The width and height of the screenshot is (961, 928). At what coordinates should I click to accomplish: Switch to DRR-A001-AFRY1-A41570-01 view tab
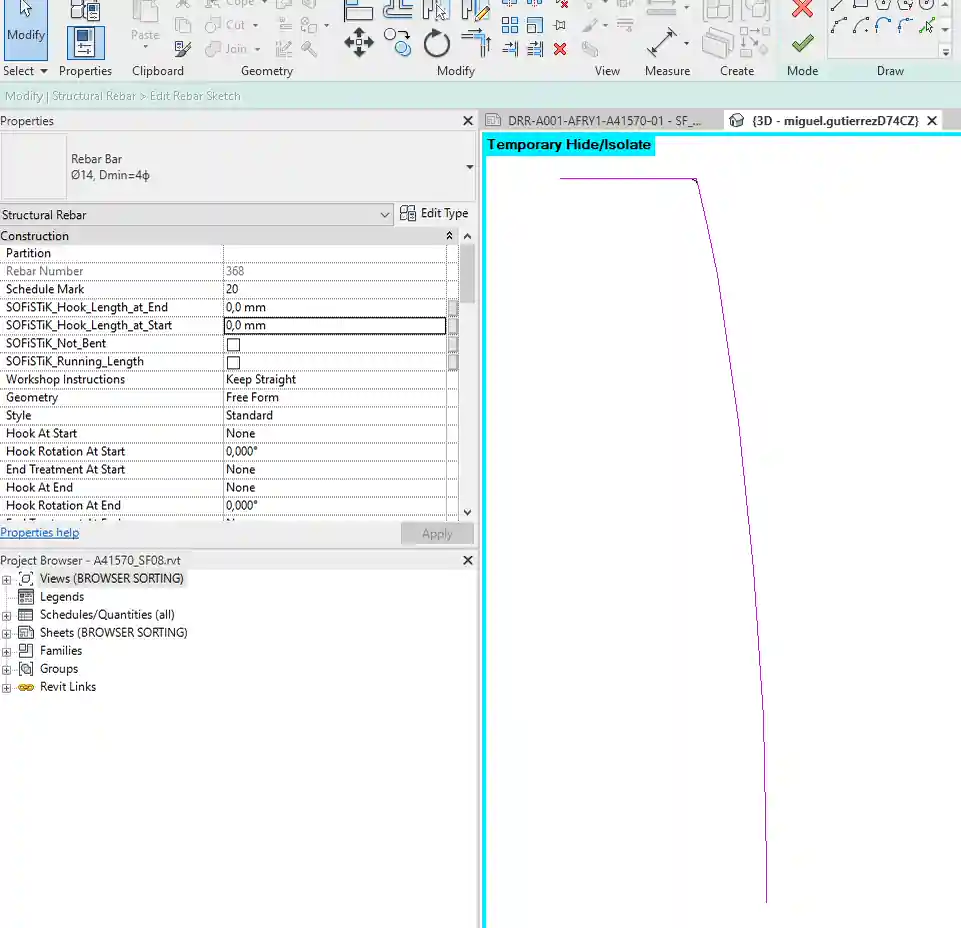tap(602, 120)
